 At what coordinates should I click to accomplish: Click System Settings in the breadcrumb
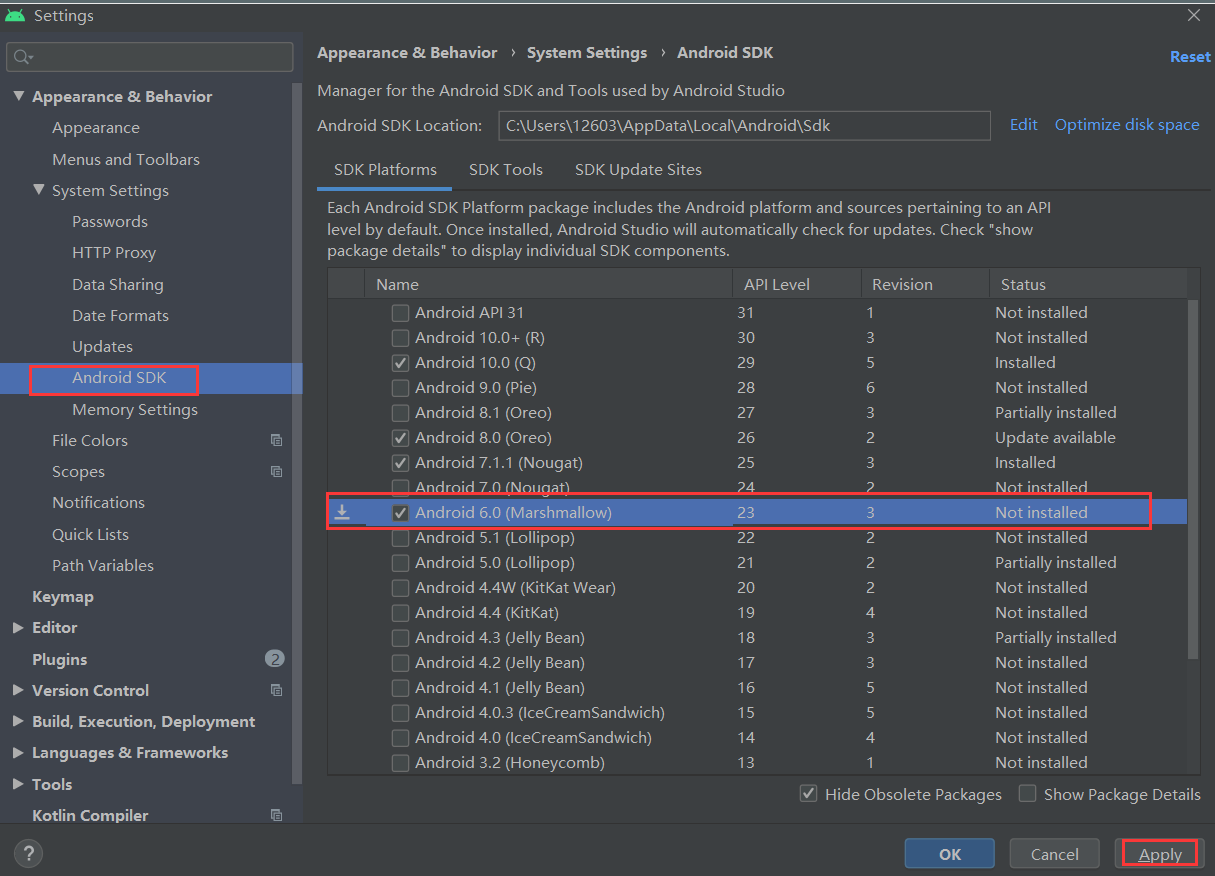tap(587, 53)
